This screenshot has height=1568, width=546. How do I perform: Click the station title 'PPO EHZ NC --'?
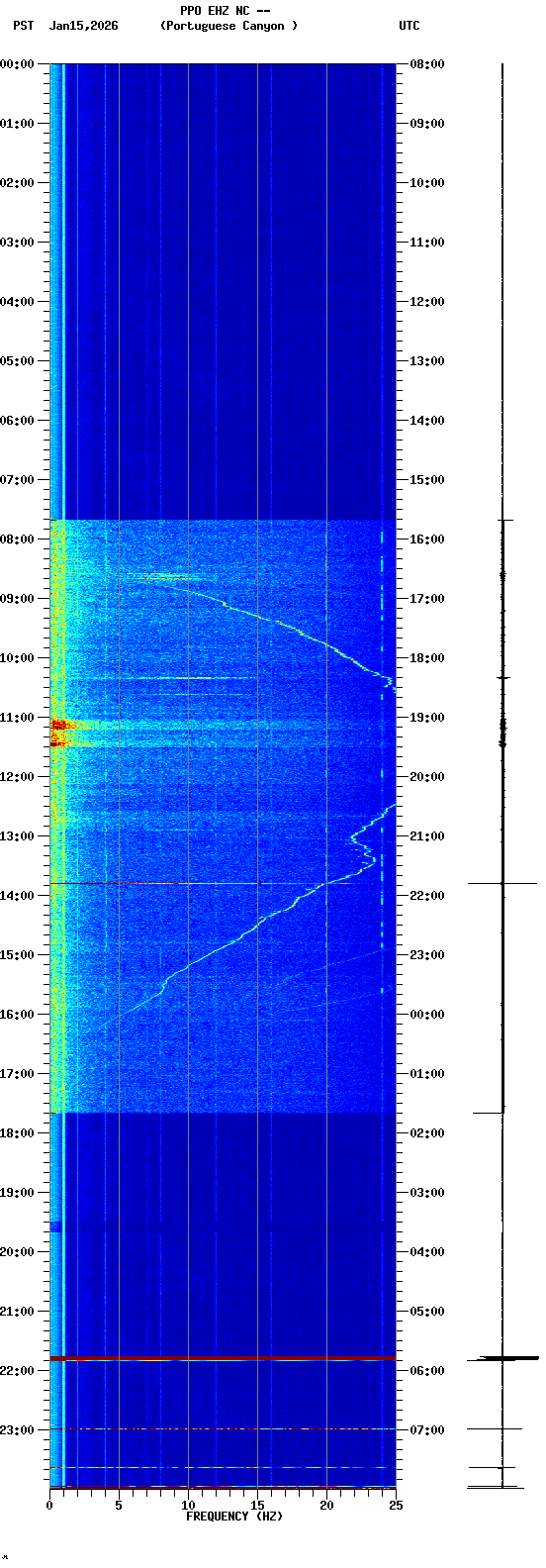(x=226, y=11)
